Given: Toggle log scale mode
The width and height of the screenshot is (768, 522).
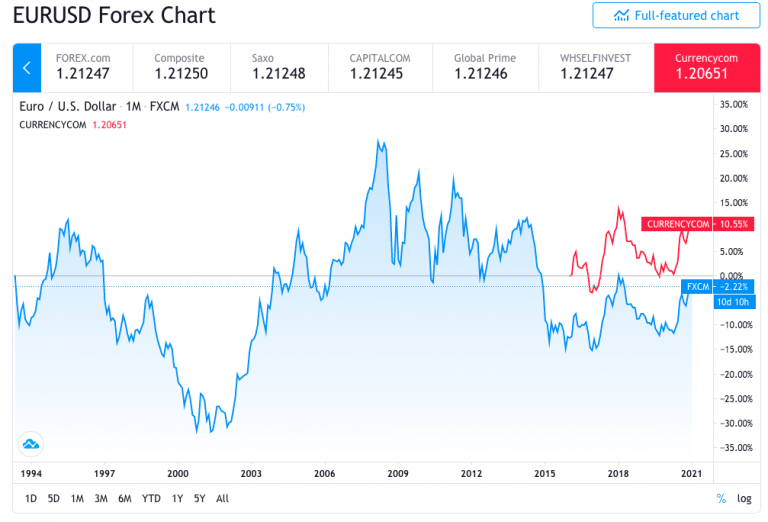Looking at the screenshot, I should coord(744,498).
